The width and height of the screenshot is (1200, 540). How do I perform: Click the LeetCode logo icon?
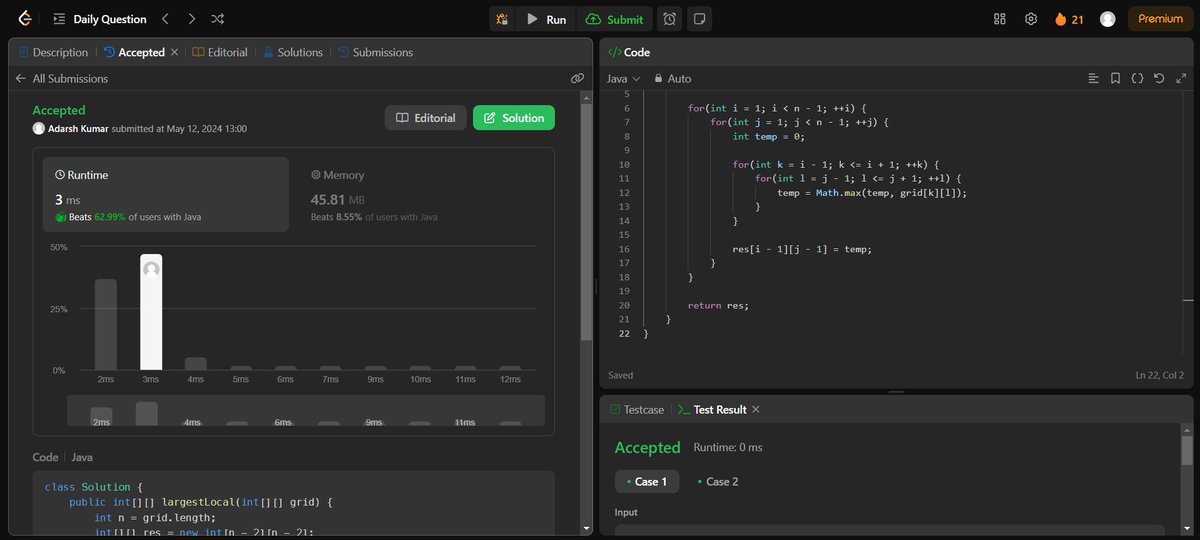pyautogui.click(x=24, y=19)
